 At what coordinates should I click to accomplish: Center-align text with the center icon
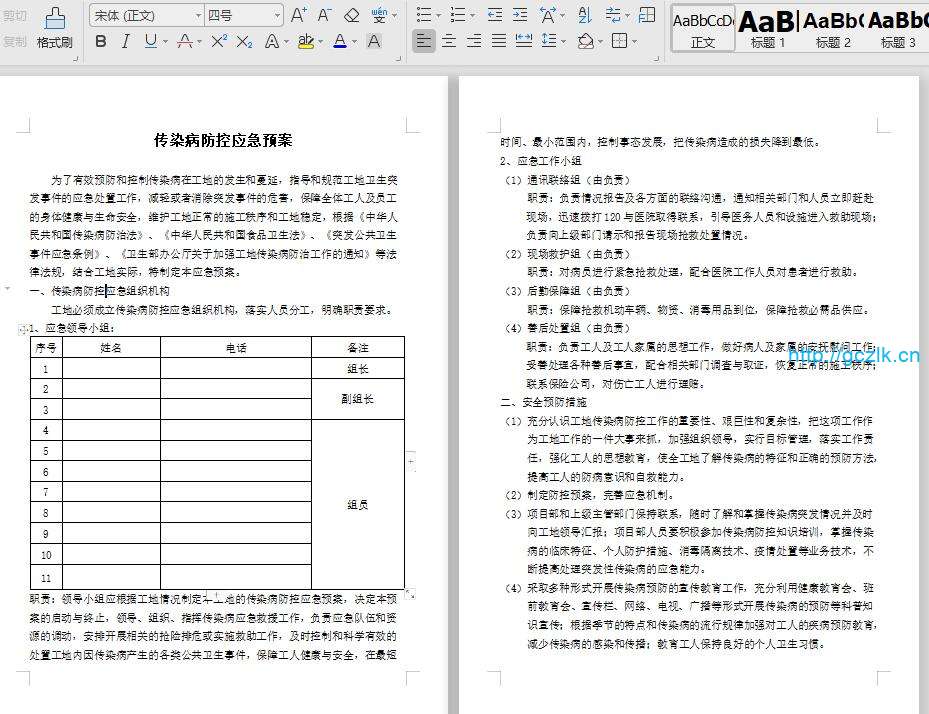[449, 41]
